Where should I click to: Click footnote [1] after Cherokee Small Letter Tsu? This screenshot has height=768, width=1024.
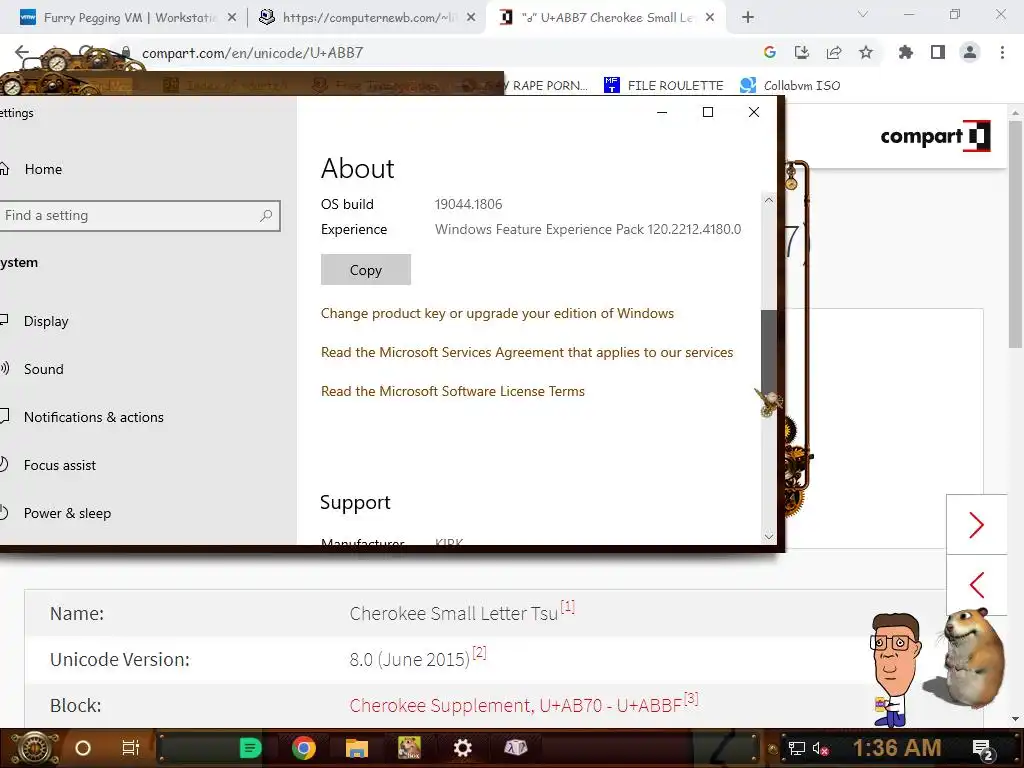pyautogui.click(x=568, y=607)
